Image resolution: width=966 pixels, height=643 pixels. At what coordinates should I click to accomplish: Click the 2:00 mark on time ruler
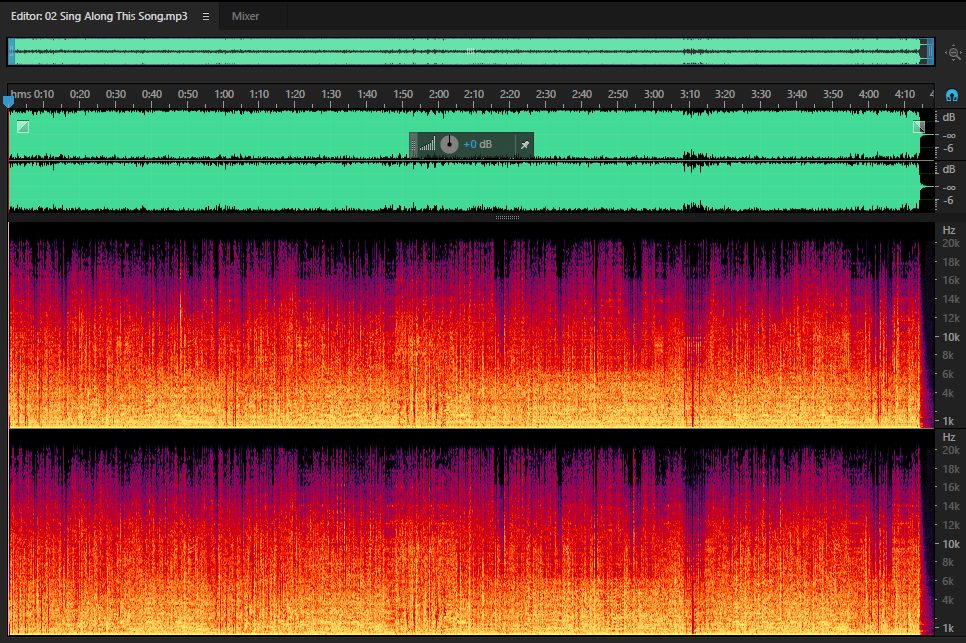(x=439, y=94)
